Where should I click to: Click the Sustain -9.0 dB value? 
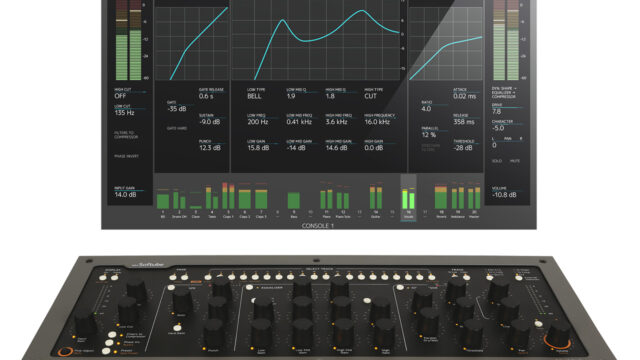click(x=209, y=122)
